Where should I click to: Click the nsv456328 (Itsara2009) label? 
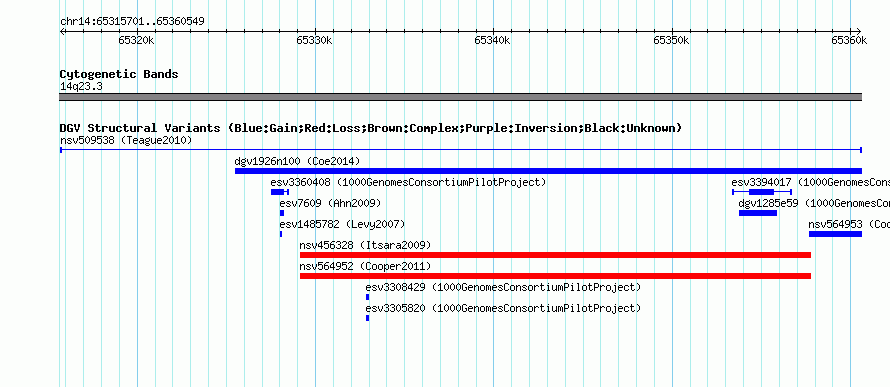pos(366,245)
